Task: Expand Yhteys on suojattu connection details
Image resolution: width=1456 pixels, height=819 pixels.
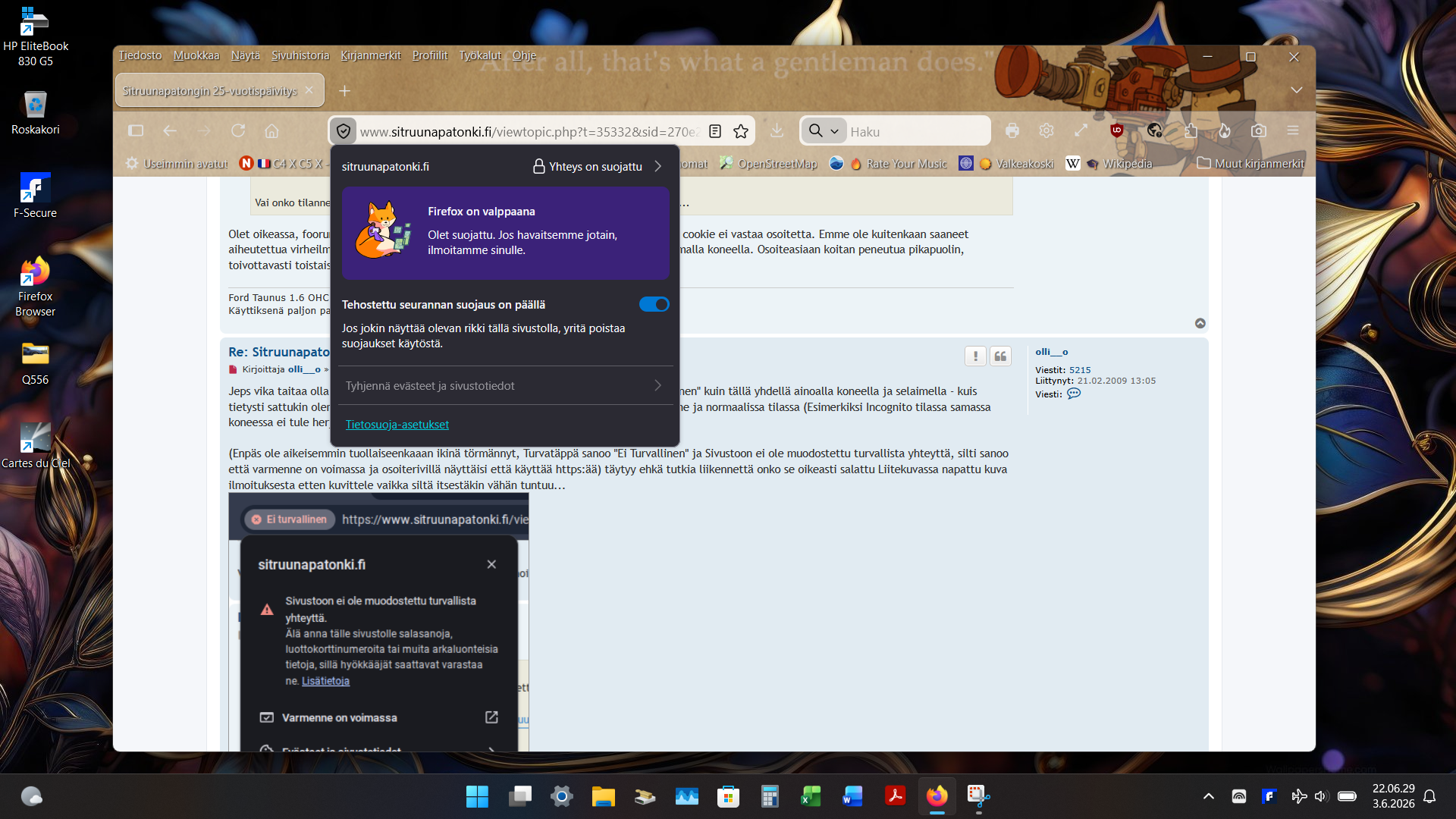Action: [598, 166]
